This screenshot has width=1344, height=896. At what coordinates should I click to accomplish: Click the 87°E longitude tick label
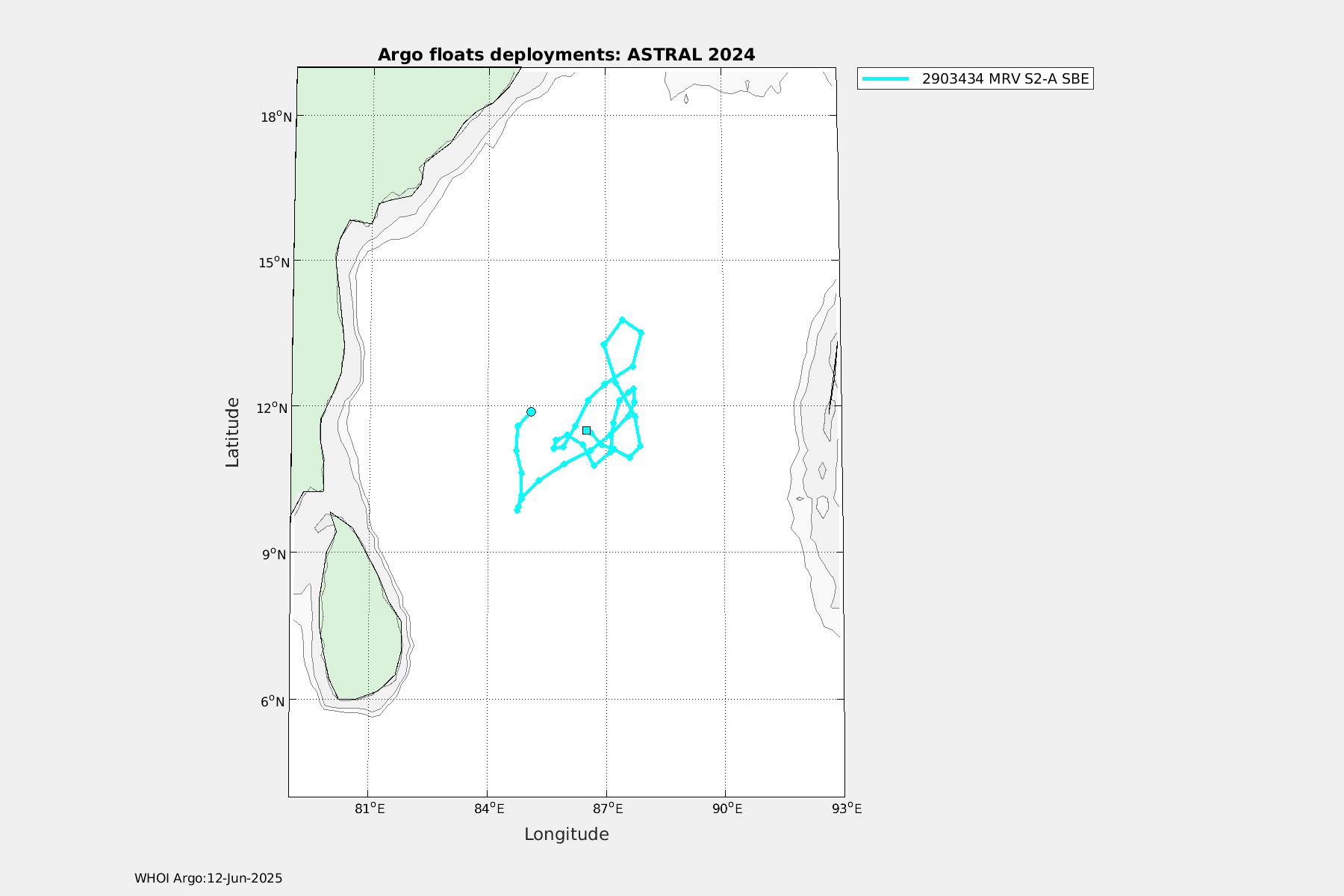pos(607,809)
